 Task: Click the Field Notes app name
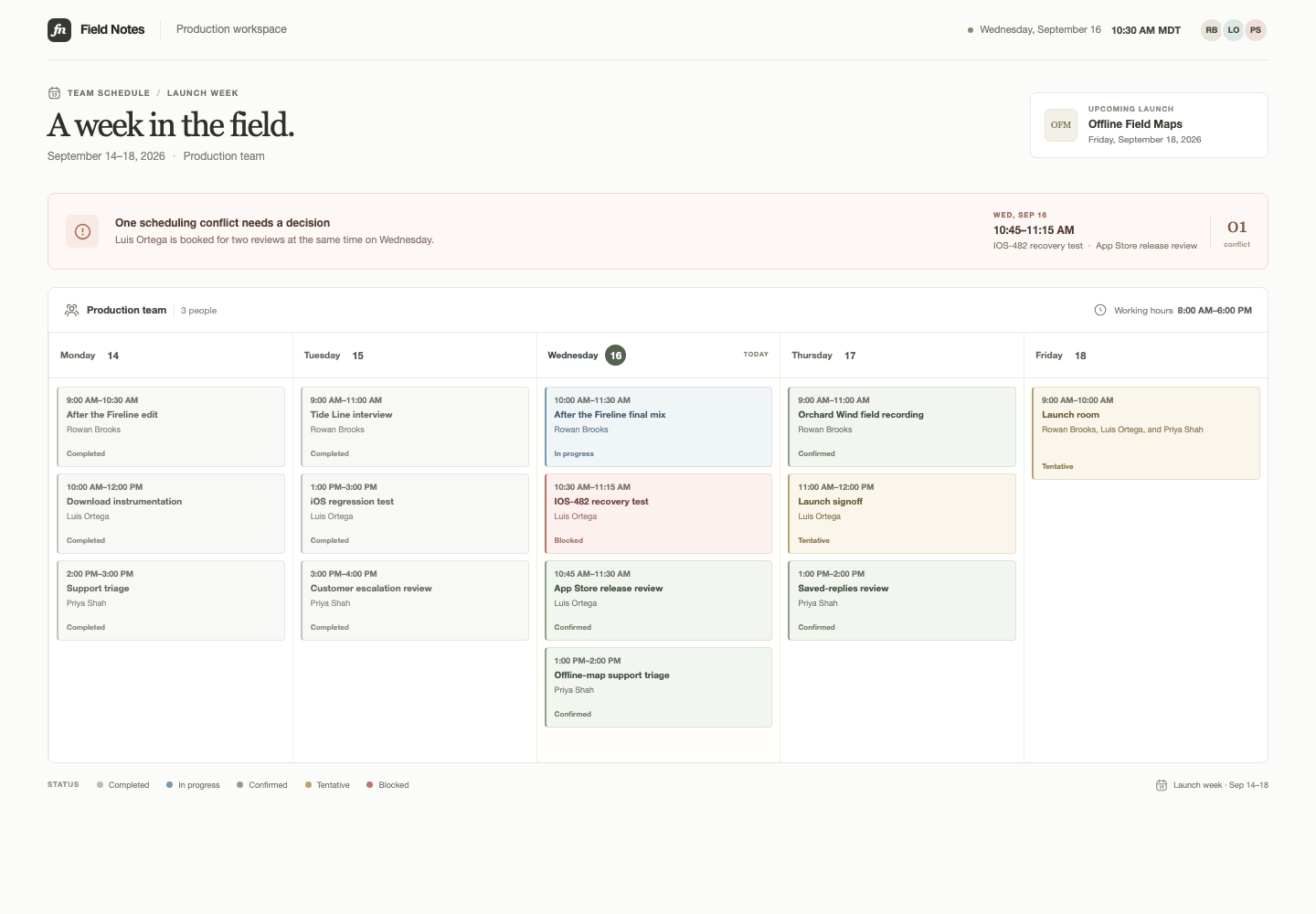[112, 29]
